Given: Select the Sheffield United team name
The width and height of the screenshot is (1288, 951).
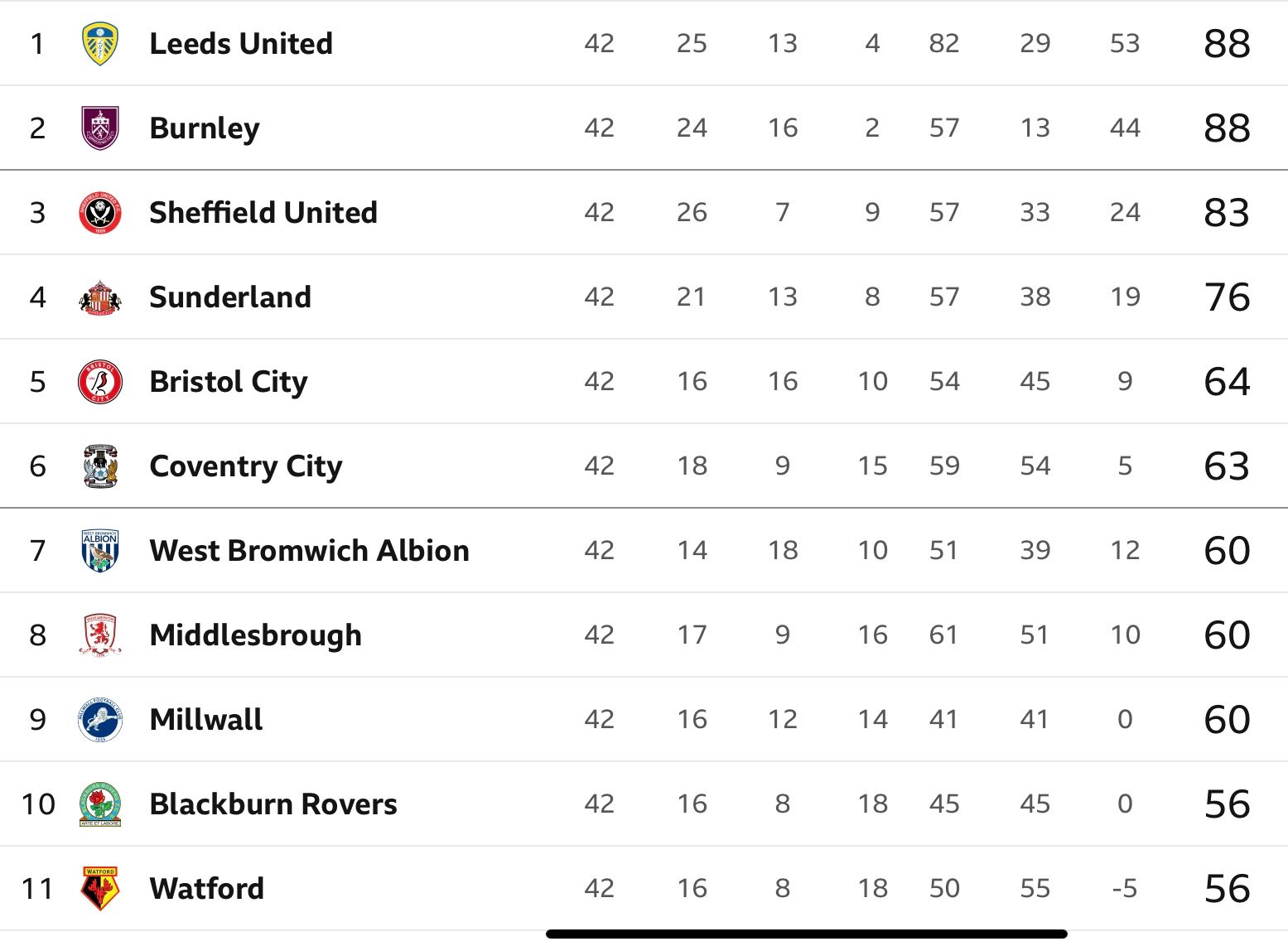Looking at the screenshot, I should tap(263, 213).
